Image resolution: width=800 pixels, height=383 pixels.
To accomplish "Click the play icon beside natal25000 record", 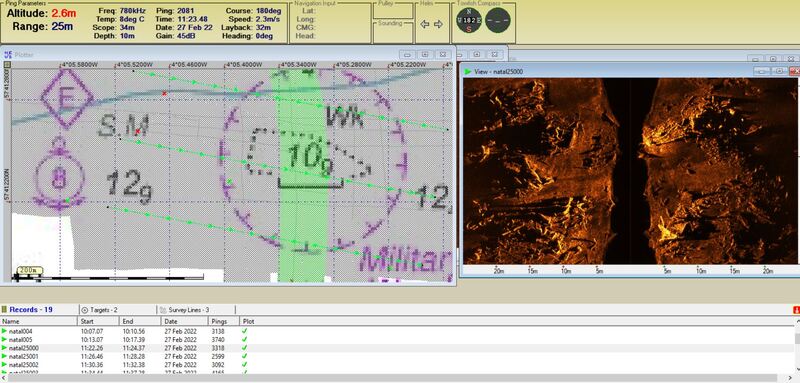I will click(5, 348).
